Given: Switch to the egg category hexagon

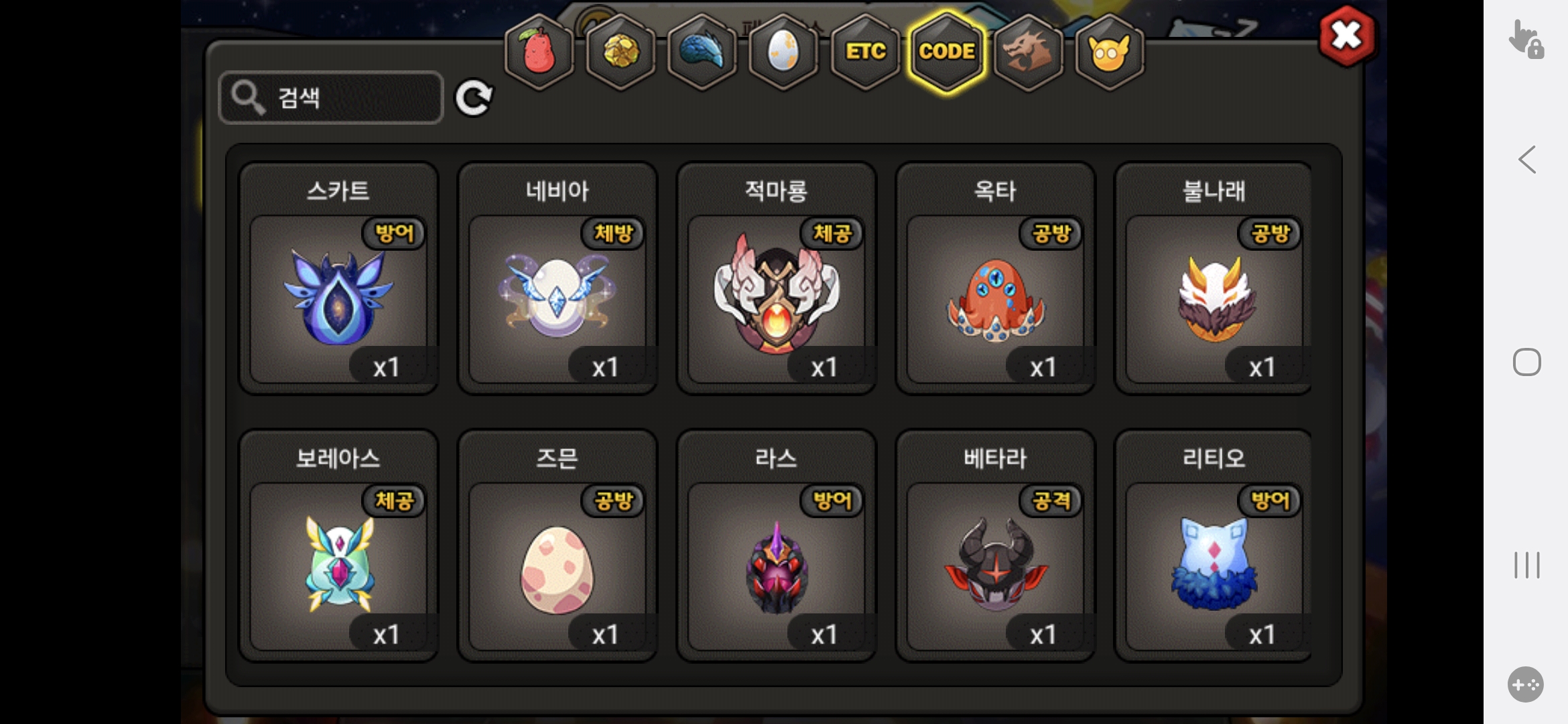Looking at the screenshot, I should 783,52.
